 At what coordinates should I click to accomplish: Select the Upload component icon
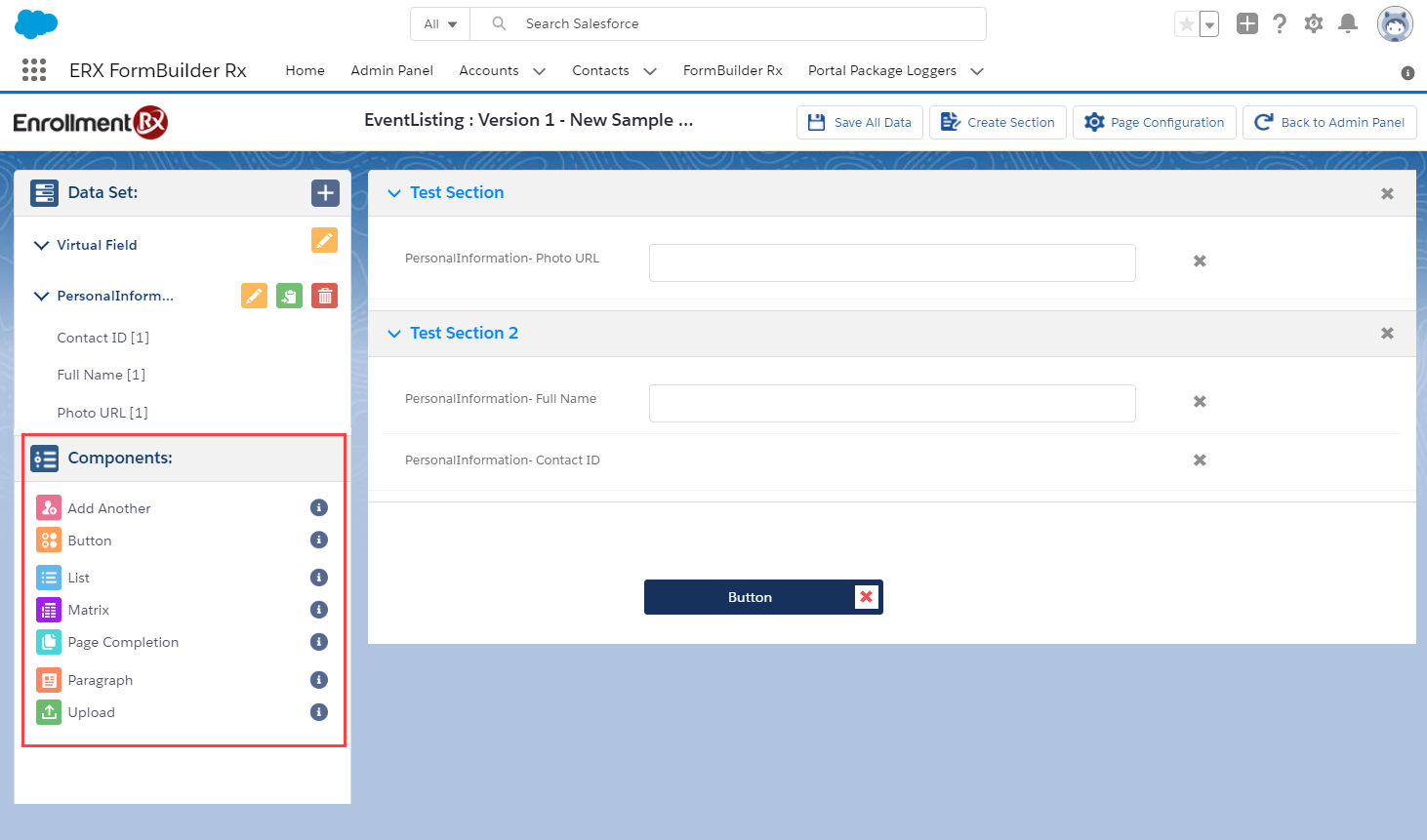[x=49, y=712]
